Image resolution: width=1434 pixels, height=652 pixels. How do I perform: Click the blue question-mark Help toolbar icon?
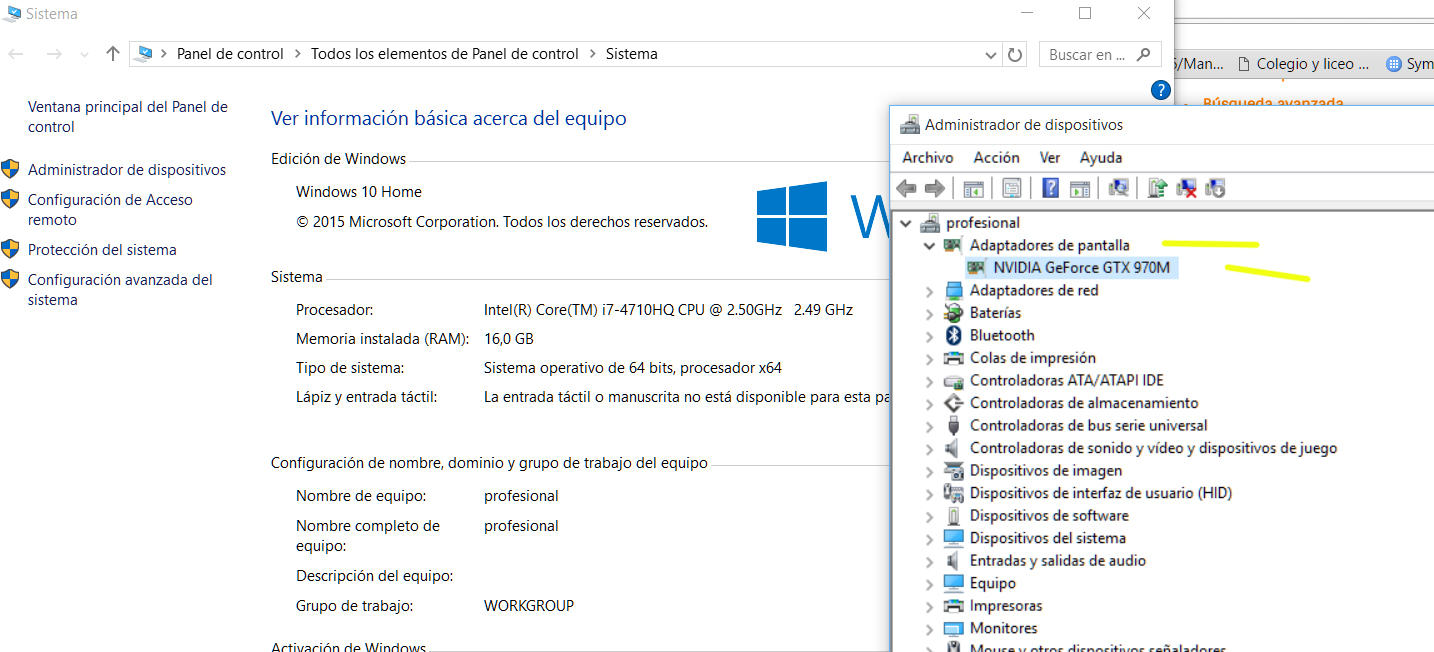click(1050, 188)
